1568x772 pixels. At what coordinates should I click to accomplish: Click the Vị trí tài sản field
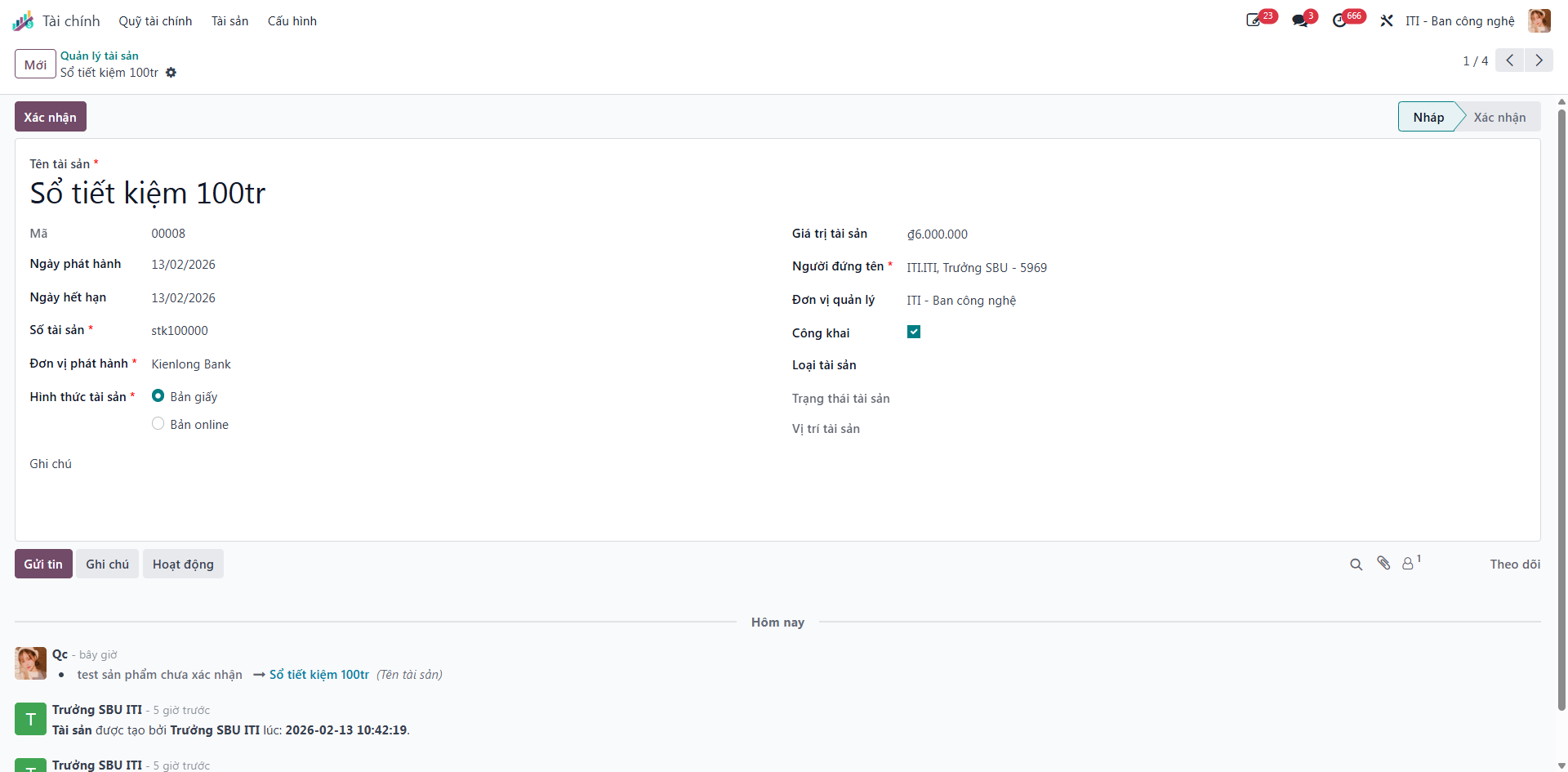click(1217, 429)
